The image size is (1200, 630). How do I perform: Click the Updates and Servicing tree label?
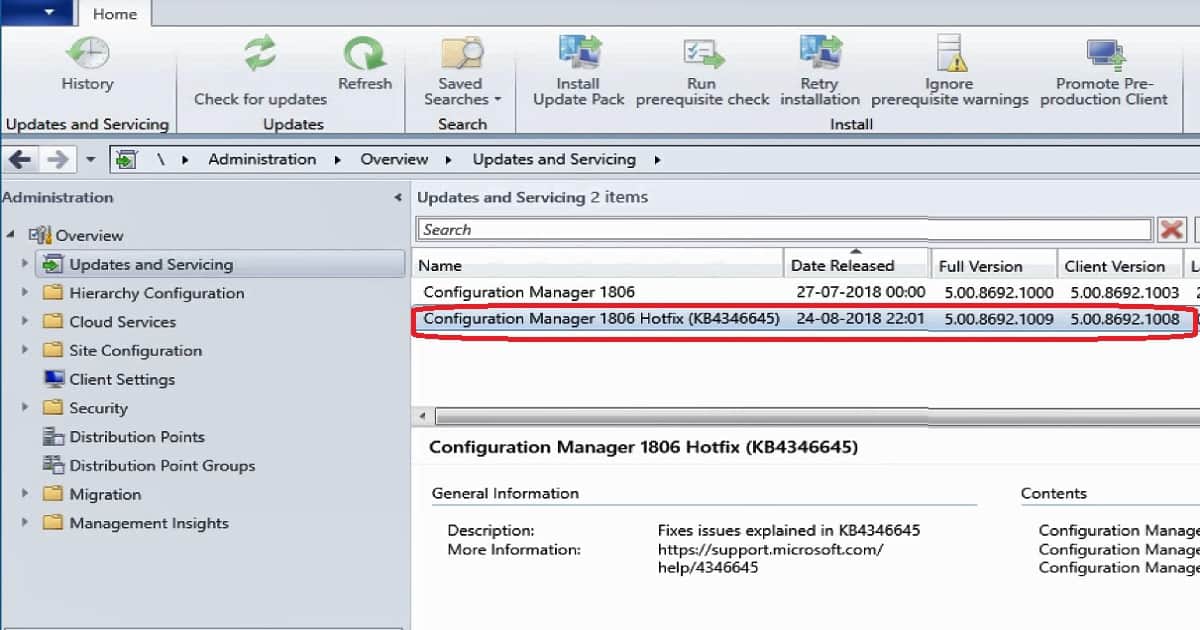tap(151, 264)
